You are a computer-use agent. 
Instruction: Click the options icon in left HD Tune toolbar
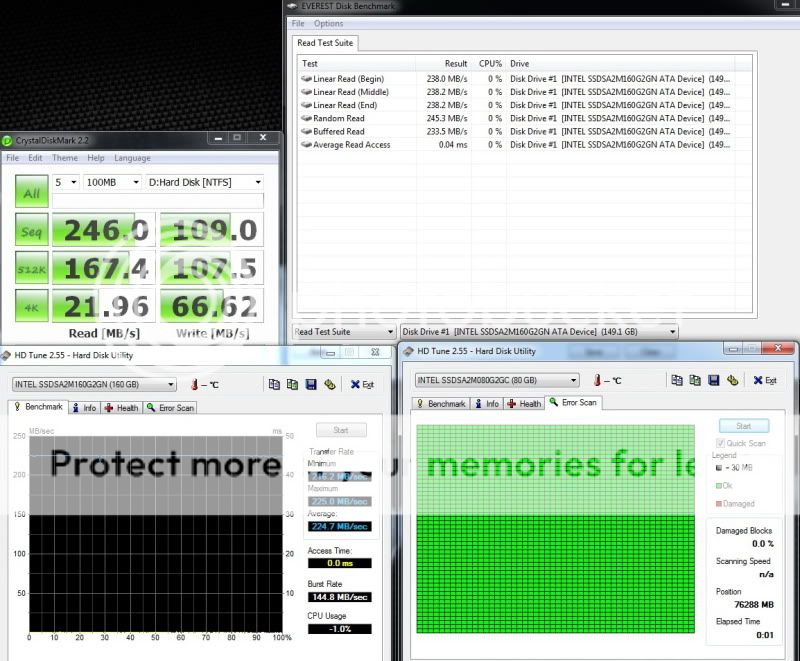point(329,384)
